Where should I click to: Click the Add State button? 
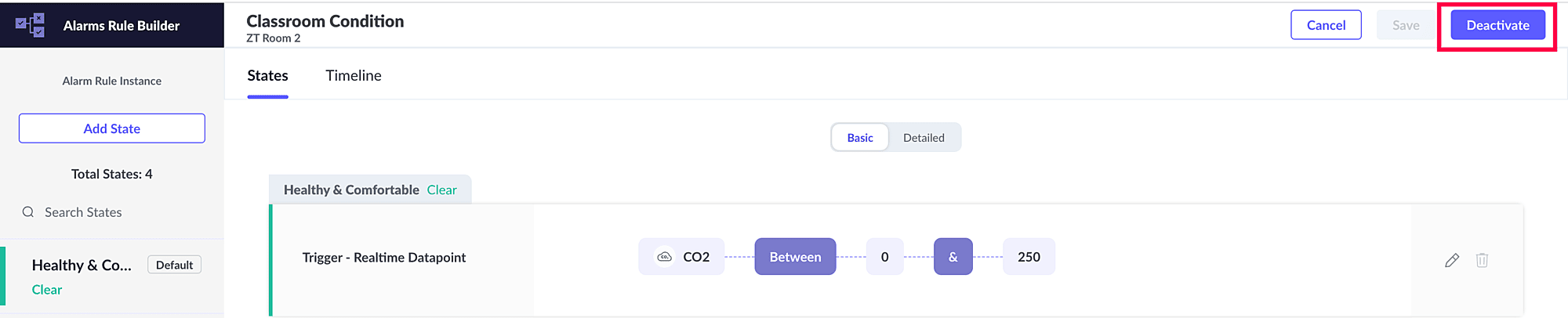(112, 128)
